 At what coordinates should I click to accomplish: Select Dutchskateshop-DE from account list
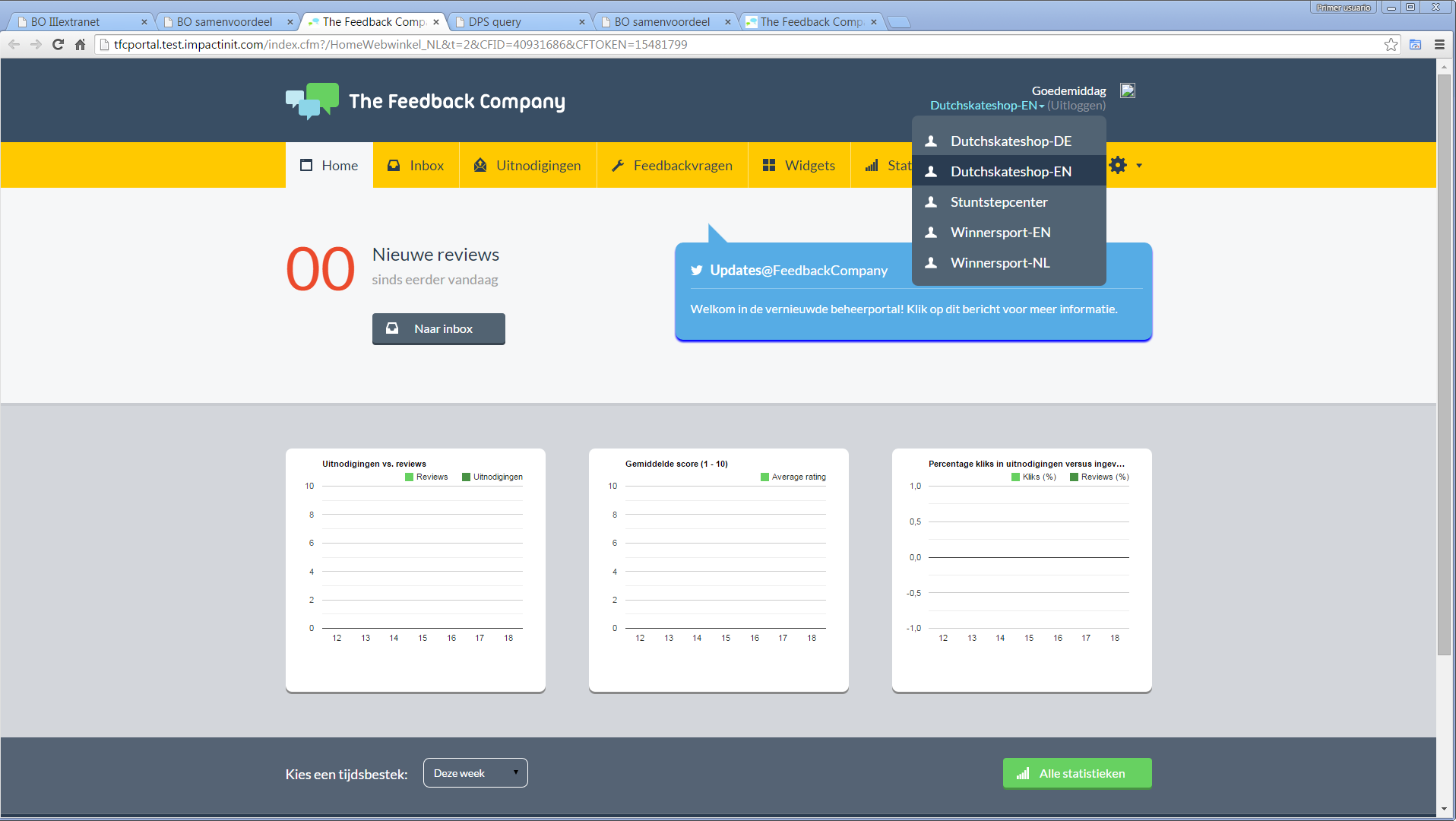(1010, 141)
